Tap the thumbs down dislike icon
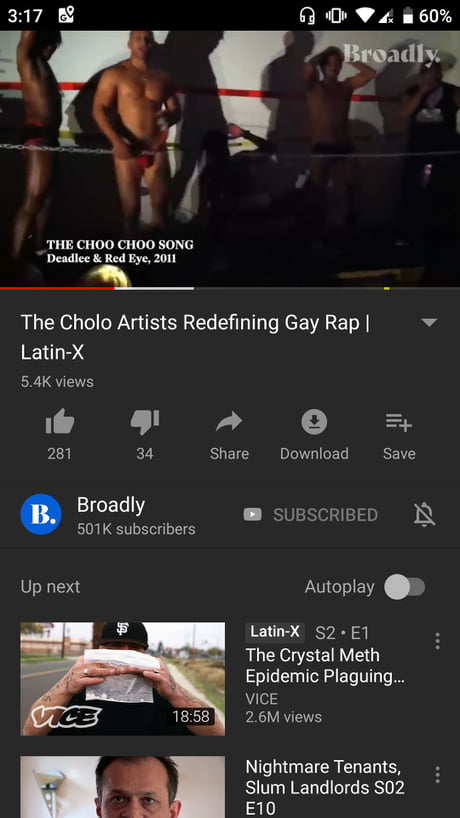 [x=144, y=422]
